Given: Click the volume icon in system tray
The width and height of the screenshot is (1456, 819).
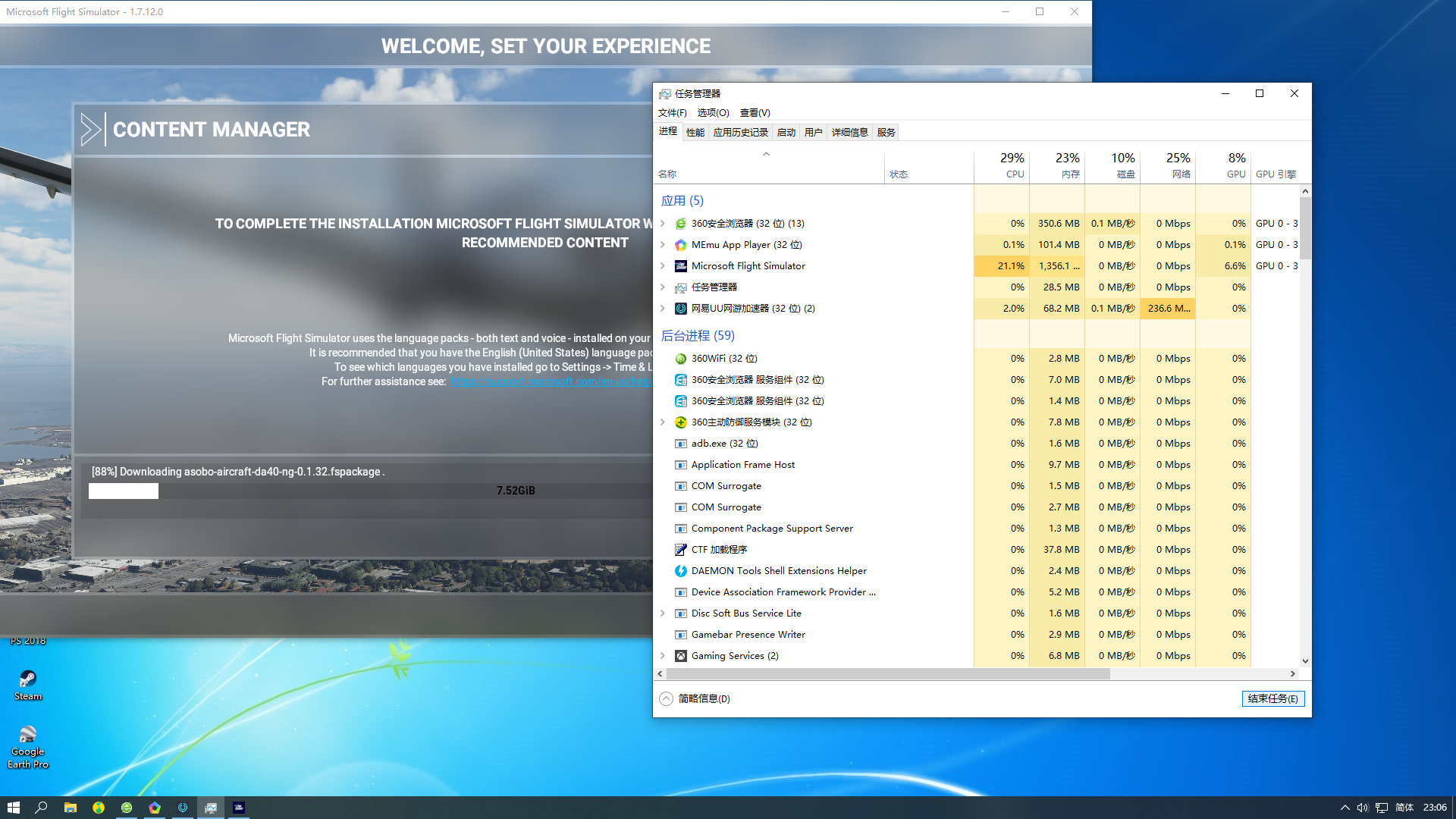Looking at the screenshot, I should [1363, 808].
